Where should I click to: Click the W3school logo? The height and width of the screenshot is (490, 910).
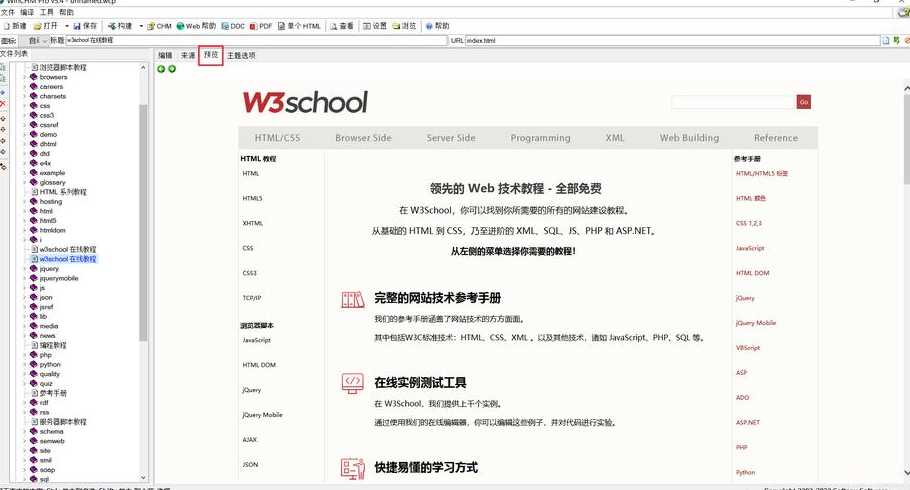click(x=305, y=102)
